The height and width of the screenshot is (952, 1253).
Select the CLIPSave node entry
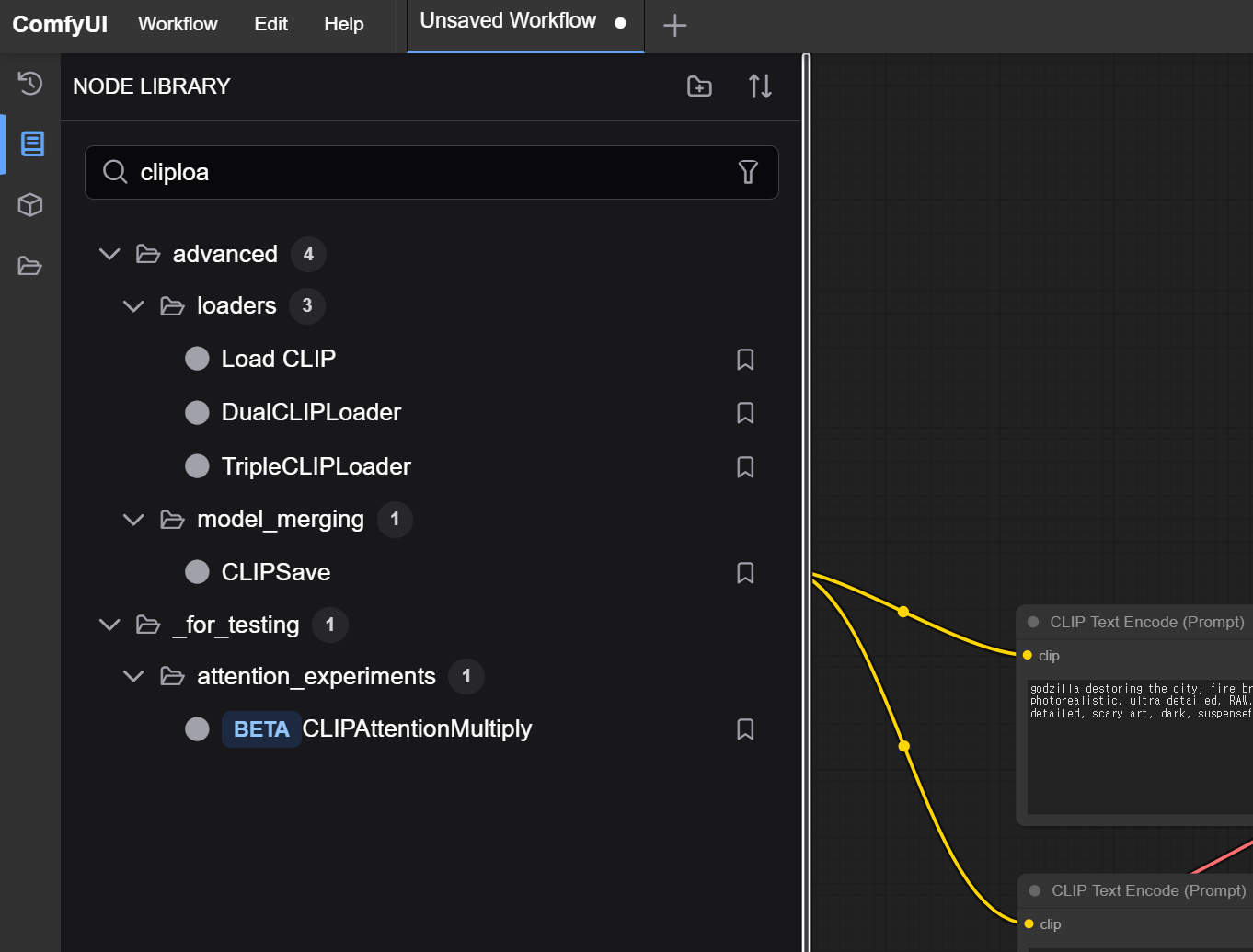click(275, 572)
